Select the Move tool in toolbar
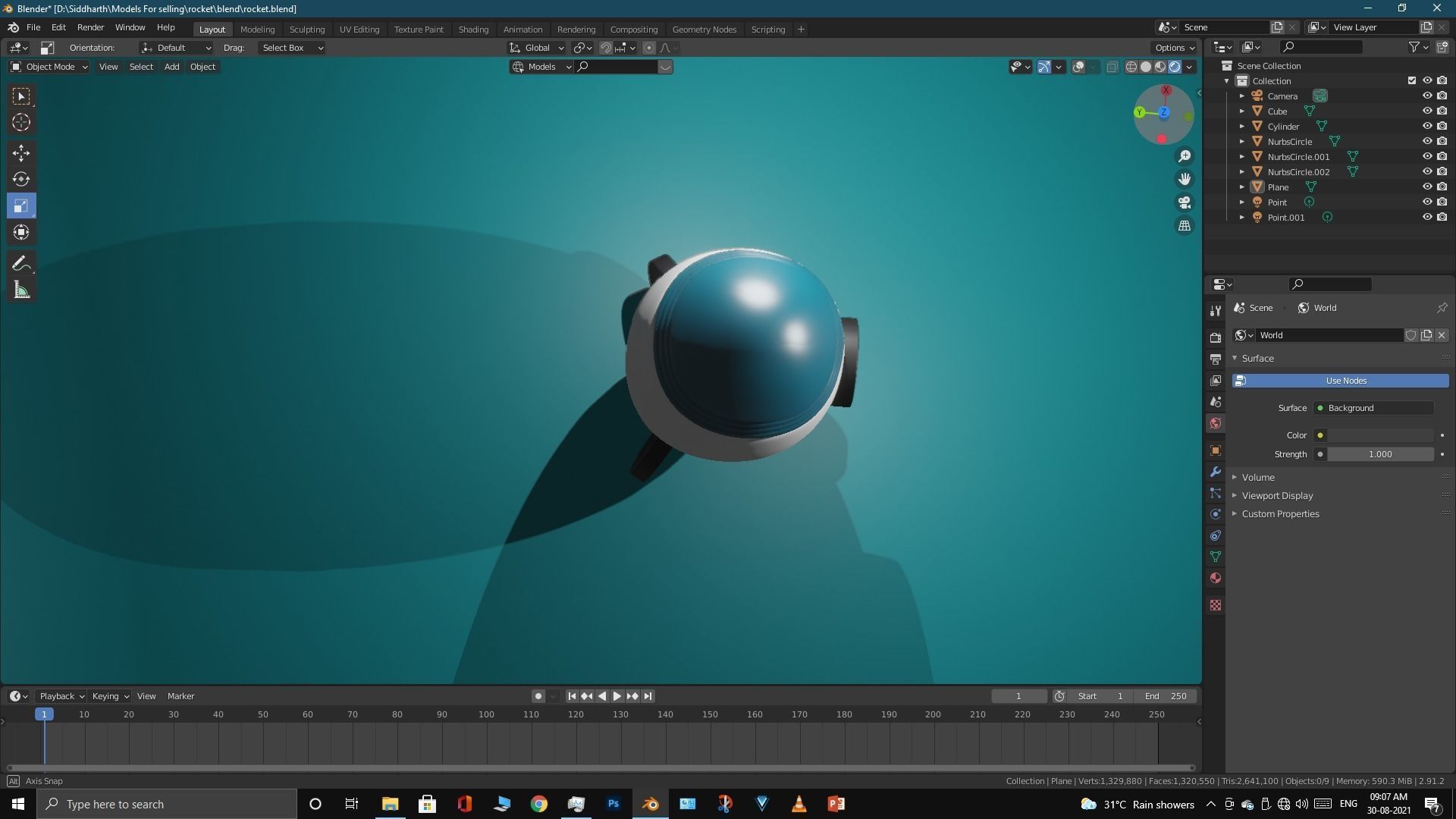1456x819 pixels. click(x=21, y=153)
